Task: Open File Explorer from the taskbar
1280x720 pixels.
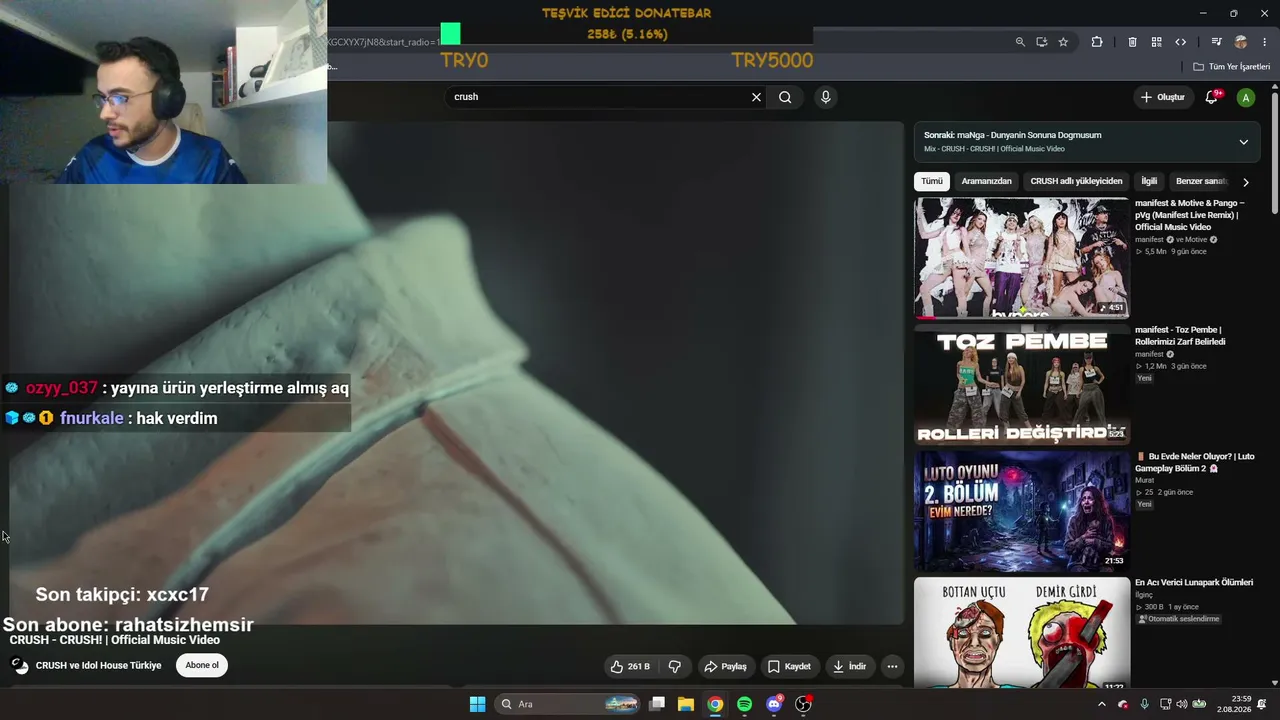Action: tap(686, 704)
